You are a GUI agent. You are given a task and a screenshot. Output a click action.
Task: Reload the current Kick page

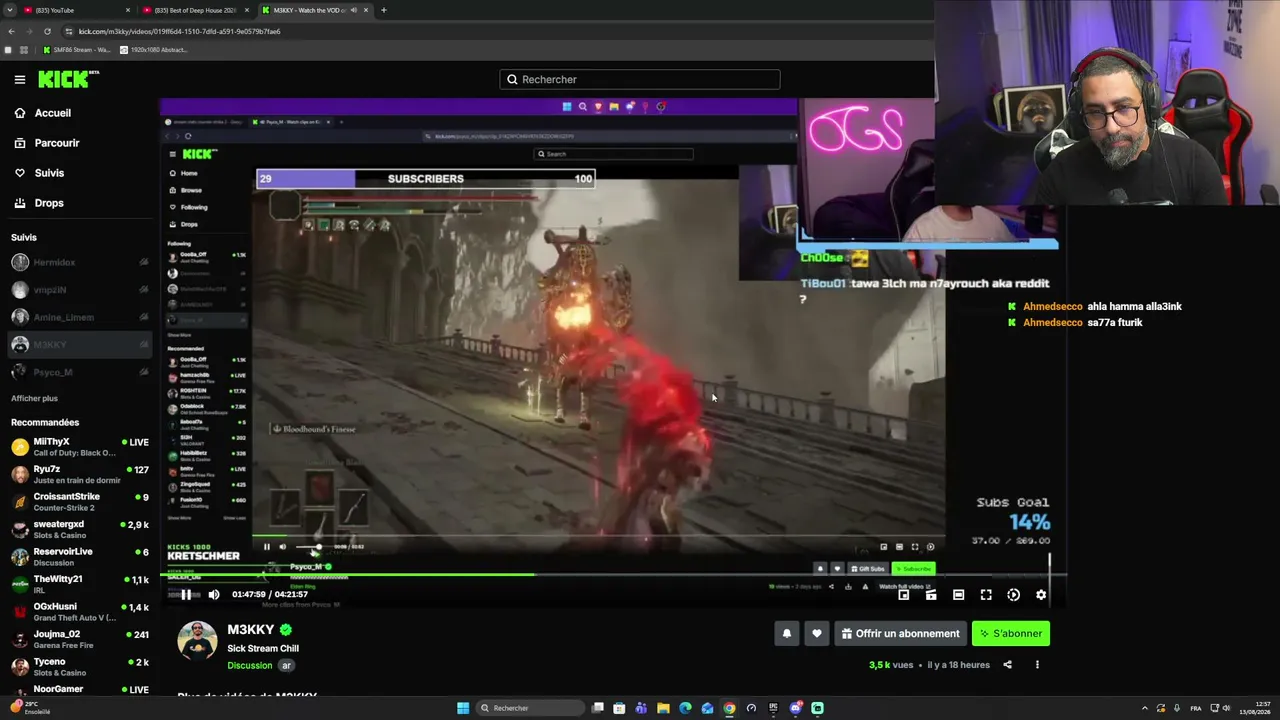(x=47, y=31)
